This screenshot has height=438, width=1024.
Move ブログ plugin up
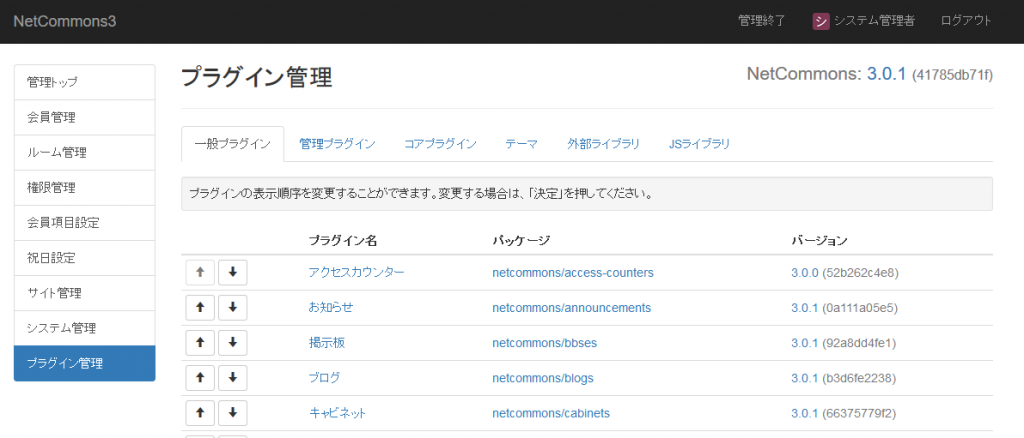click(200, 378)
